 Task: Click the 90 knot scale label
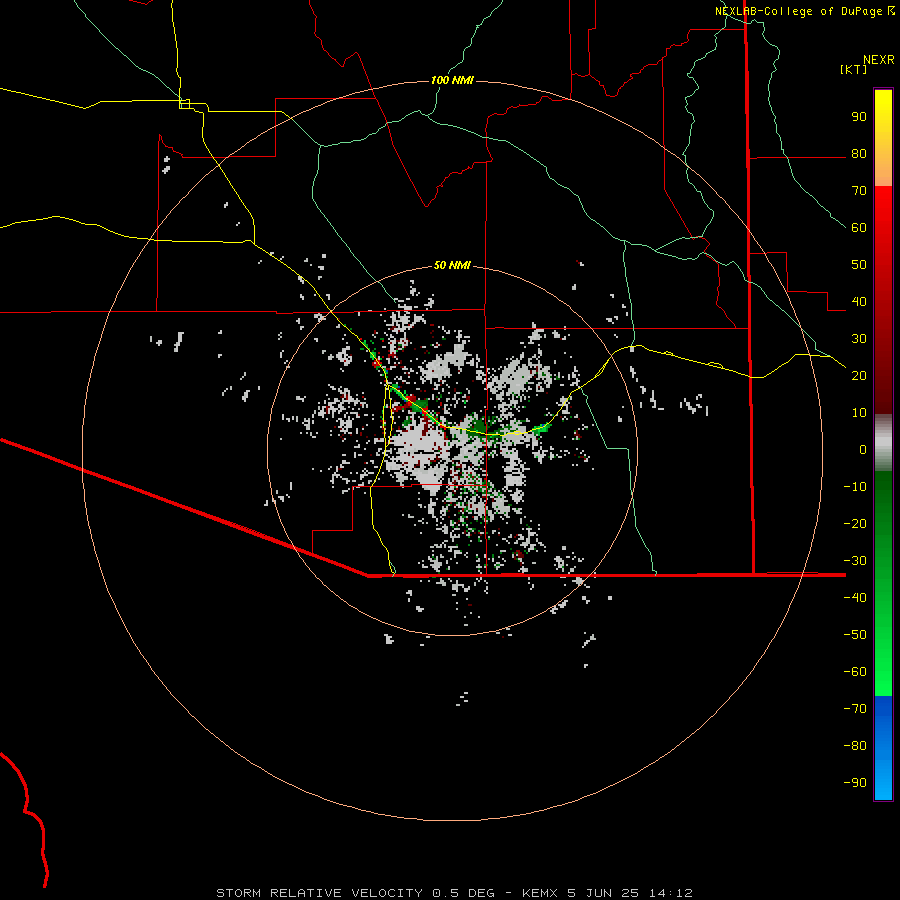click(859, 117)
